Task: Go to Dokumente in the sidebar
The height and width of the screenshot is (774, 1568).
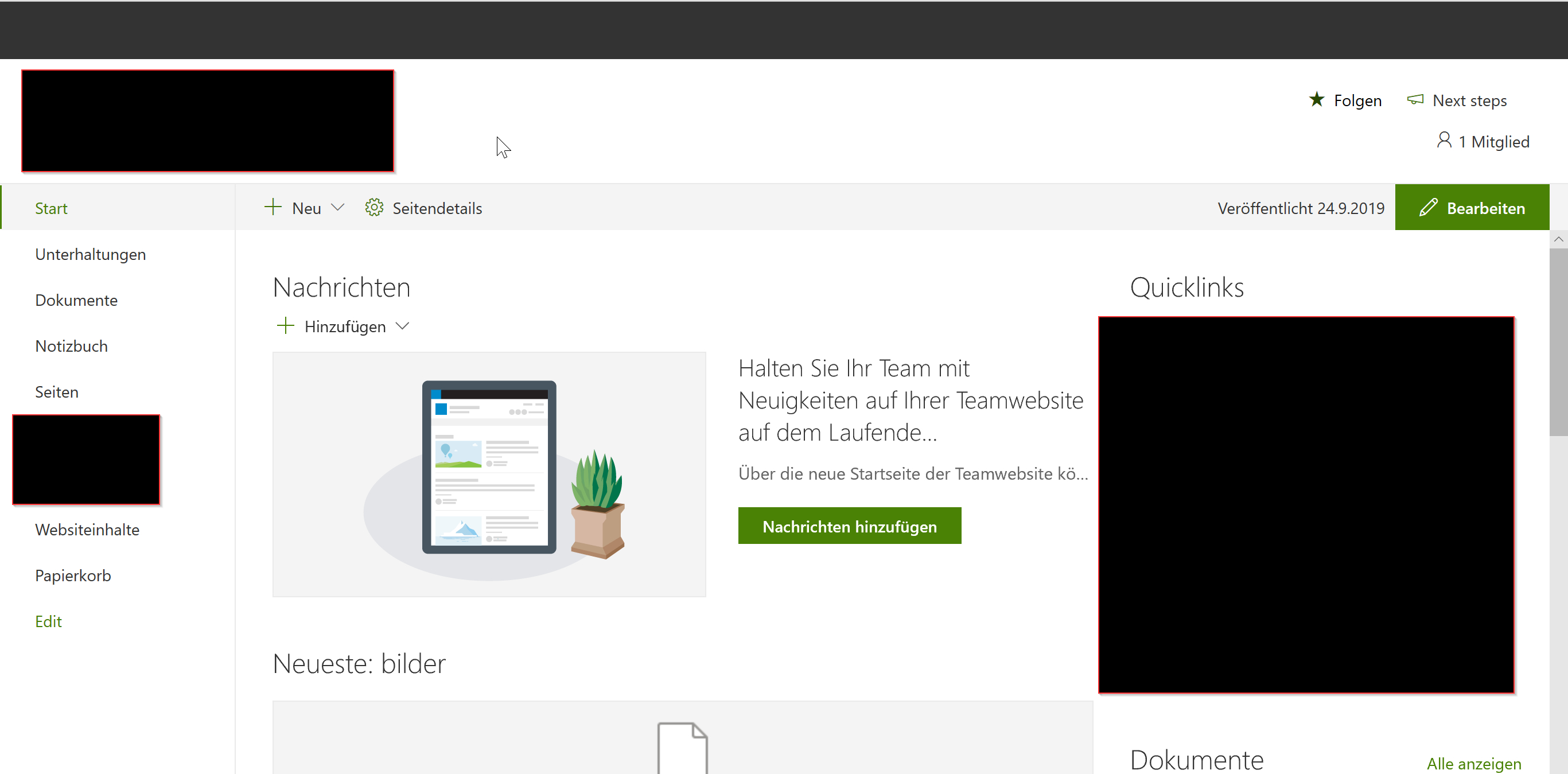Action: [x=76, y=300]
